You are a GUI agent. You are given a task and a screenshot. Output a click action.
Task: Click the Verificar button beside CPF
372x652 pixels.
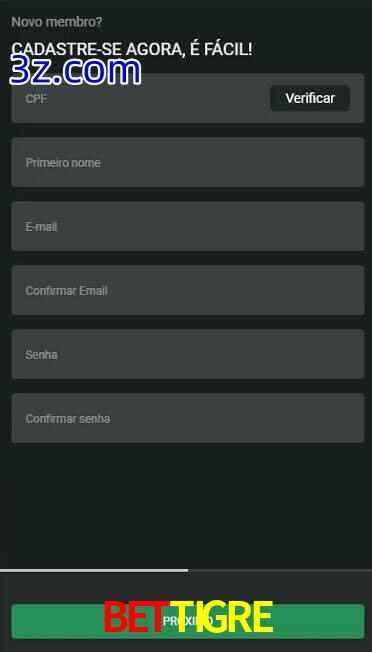[x=310, y=98]
